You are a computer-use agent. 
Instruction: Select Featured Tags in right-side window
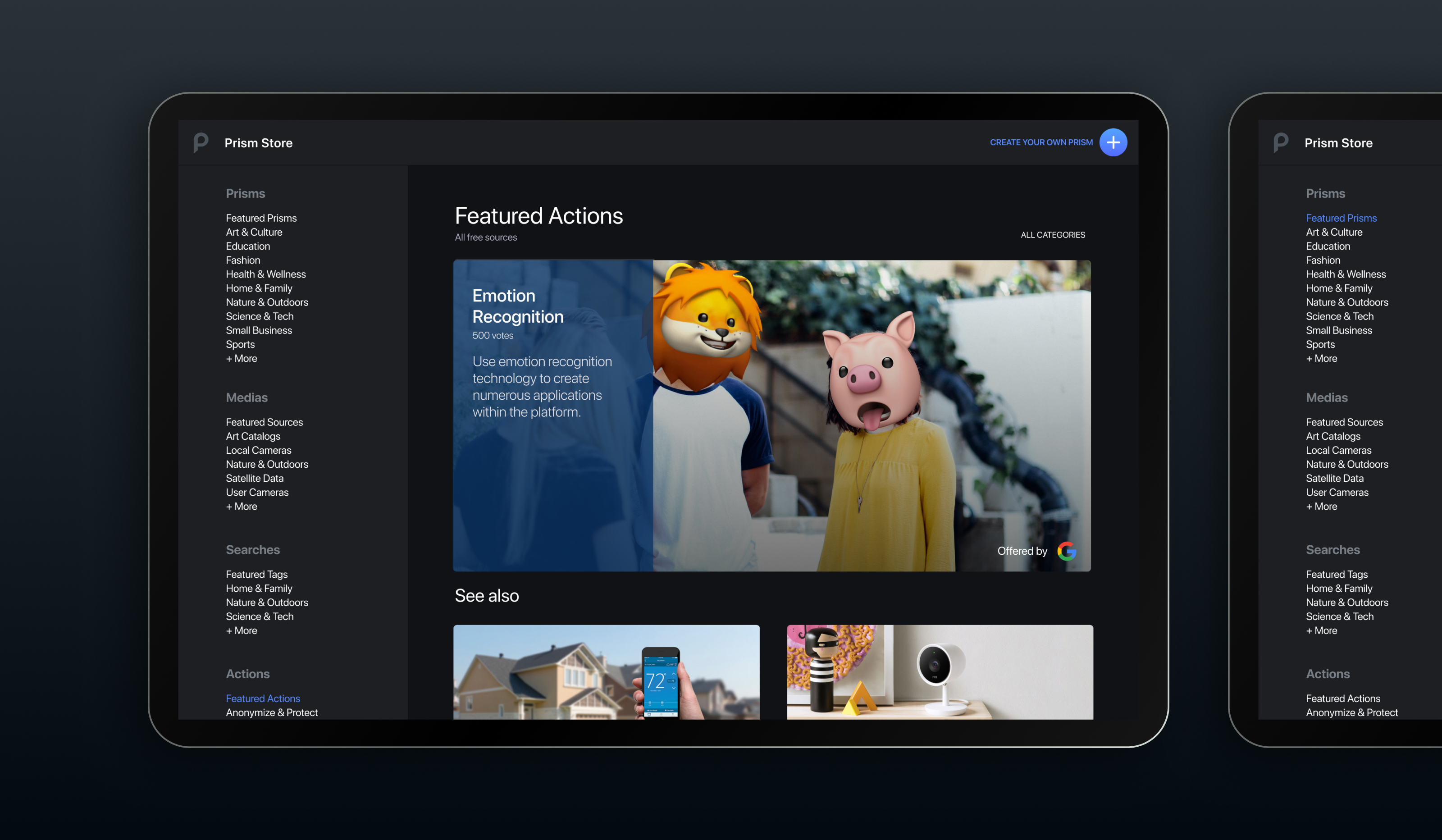pyautogui.click(x=1336, y=575)
